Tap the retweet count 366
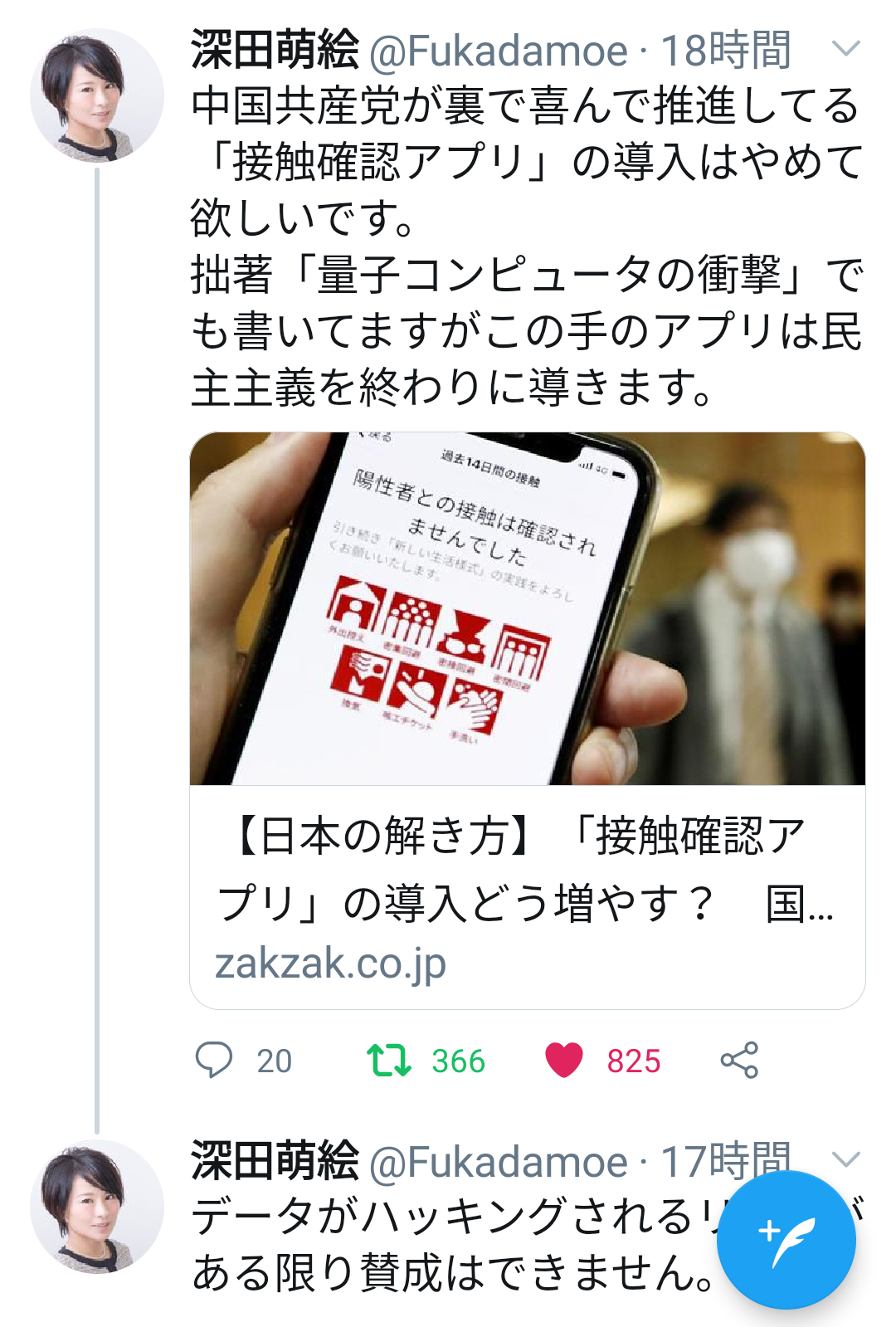 [458, 1061]
